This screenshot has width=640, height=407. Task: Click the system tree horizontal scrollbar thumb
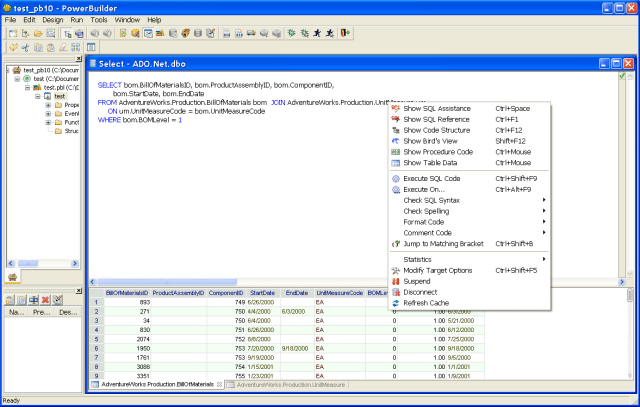tap(28, 264)
